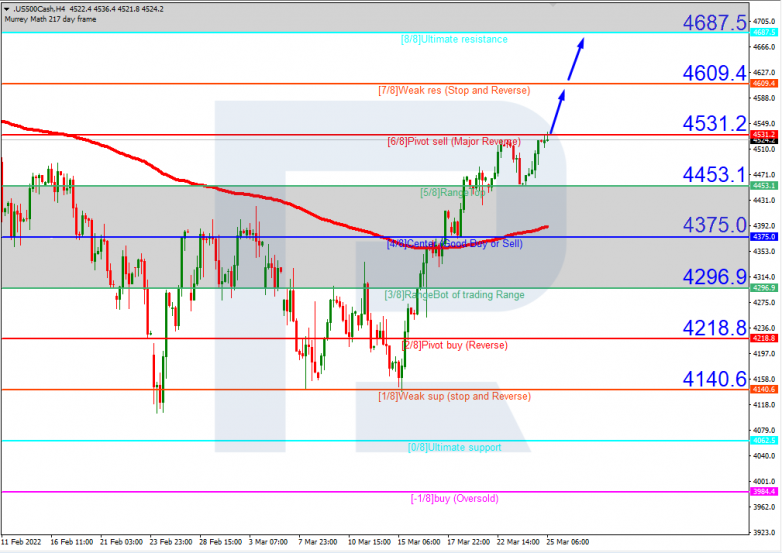
Task: Click the '[2/8]Pivot buy (Reverse)' label
Action: tap(454, 346)
